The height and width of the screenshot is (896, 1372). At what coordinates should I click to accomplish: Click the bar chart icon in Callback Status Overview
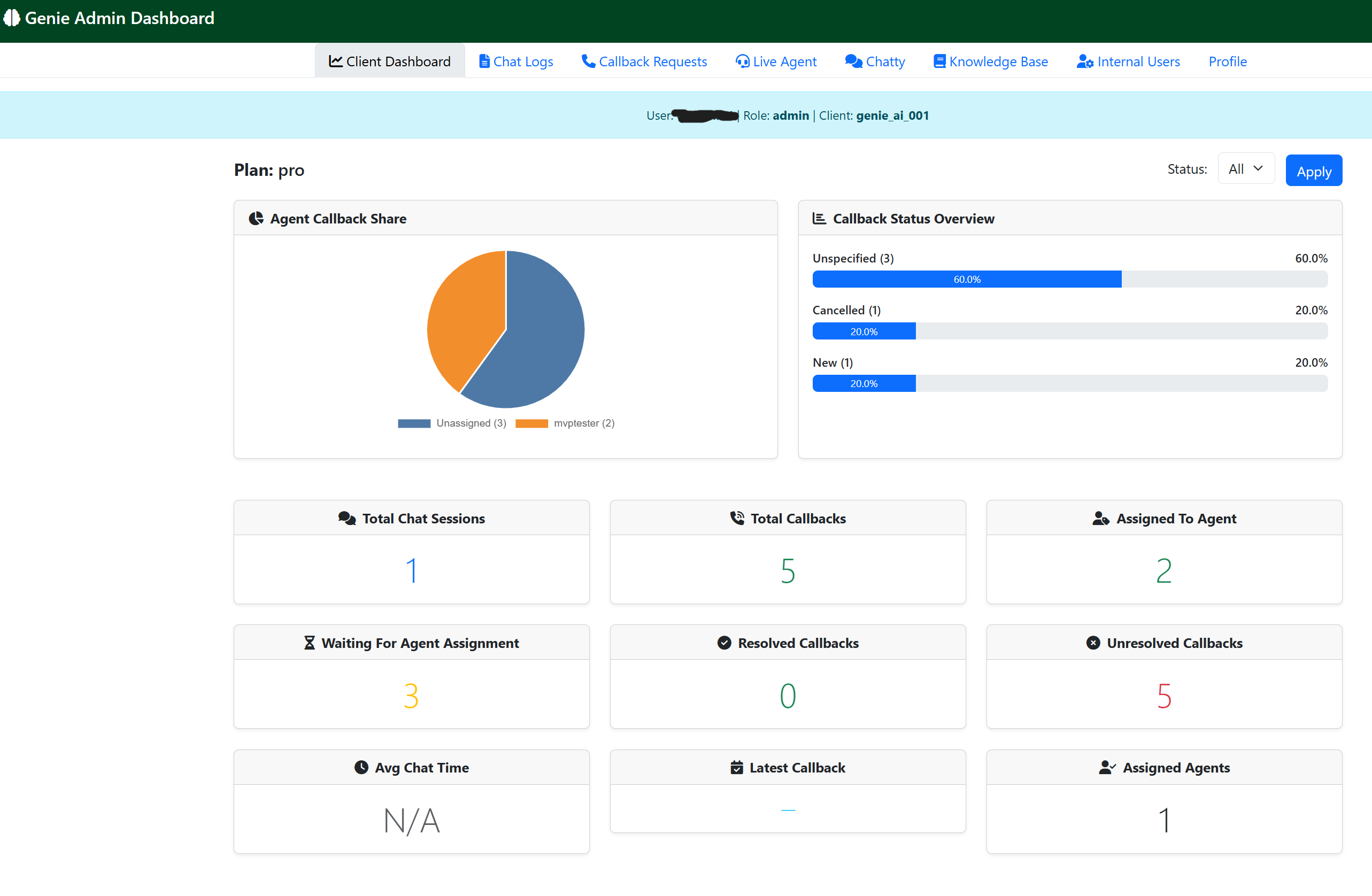pos(819,218)
